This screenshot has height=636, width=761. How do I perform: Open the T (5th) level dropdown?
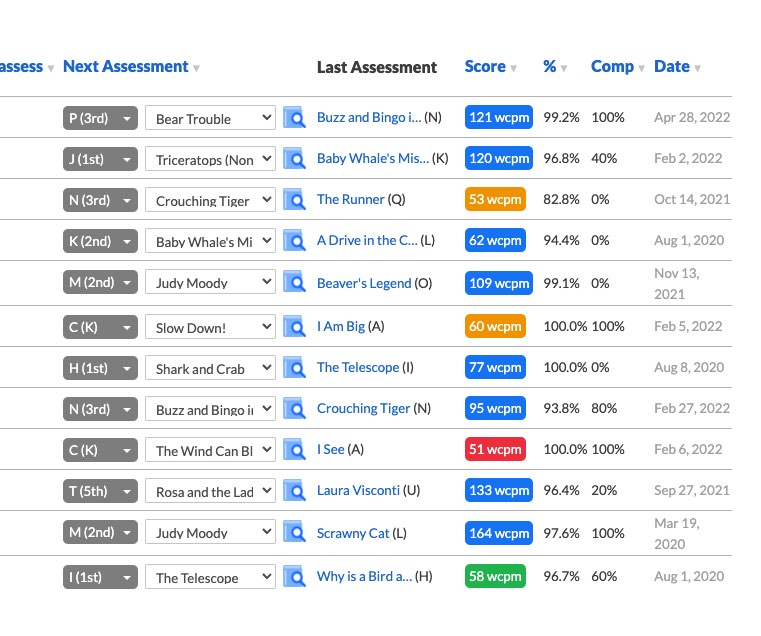(100, 491)
